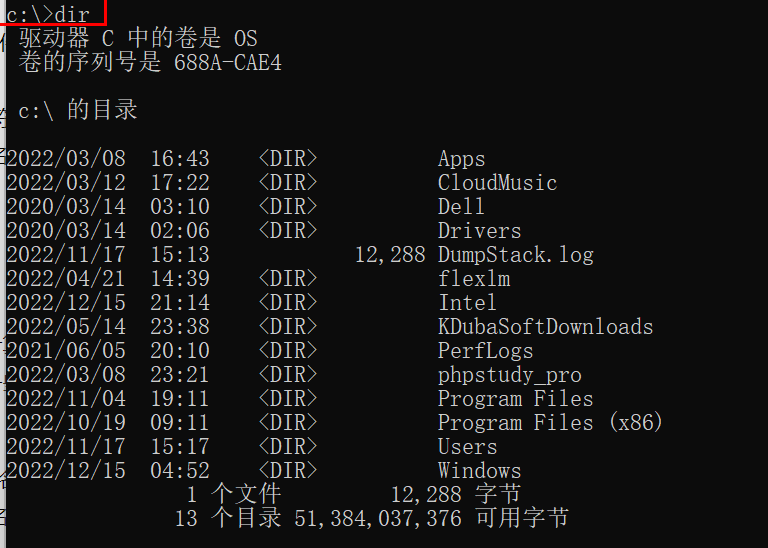This screenshot has width=768, height=548.
Task: Click the Drivers folder name
Action: 479,231
